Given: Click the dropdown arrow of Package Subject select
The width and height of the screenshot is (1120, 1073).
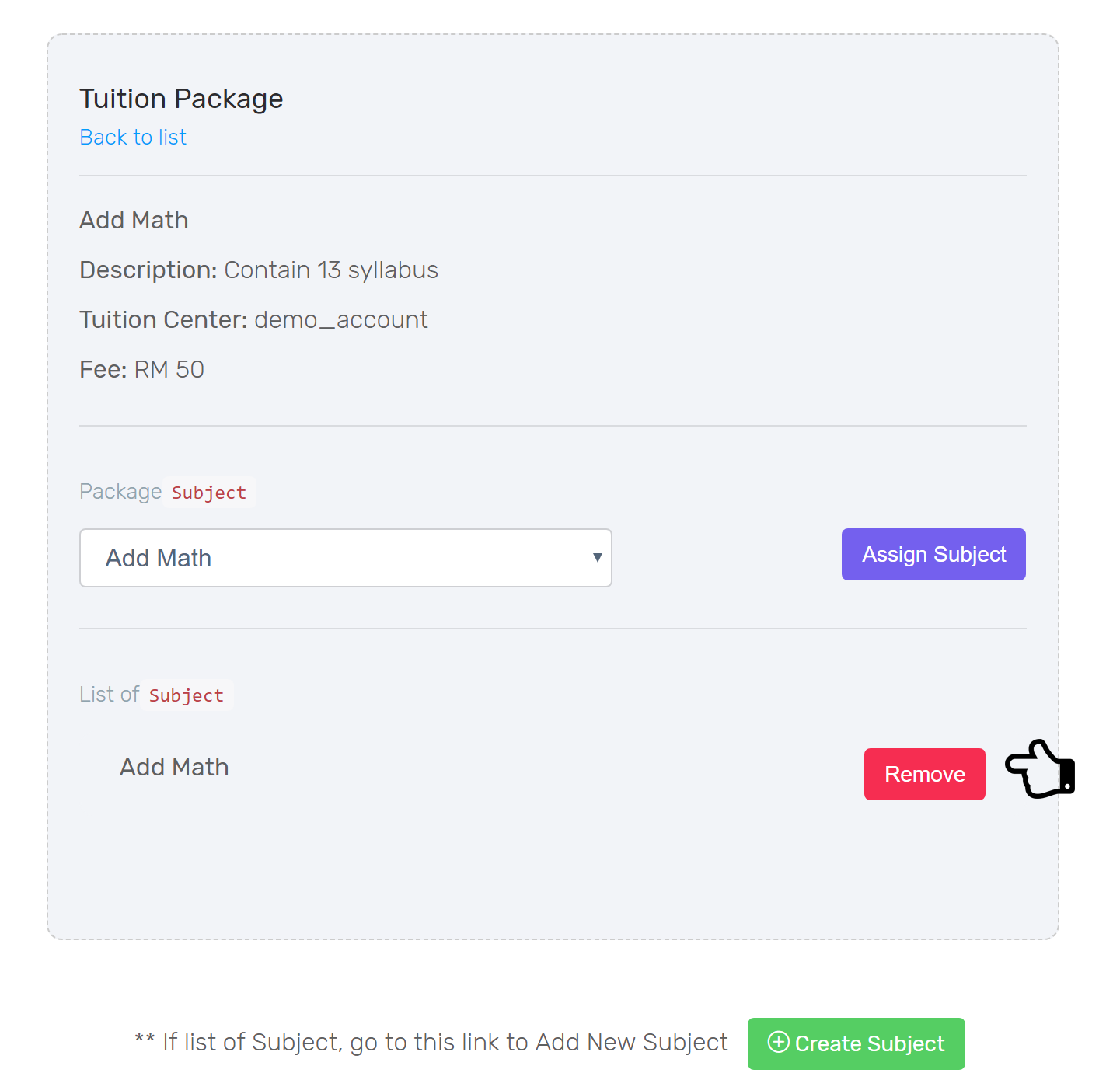Looking at the screenshot, I should (x=597, y=557).
